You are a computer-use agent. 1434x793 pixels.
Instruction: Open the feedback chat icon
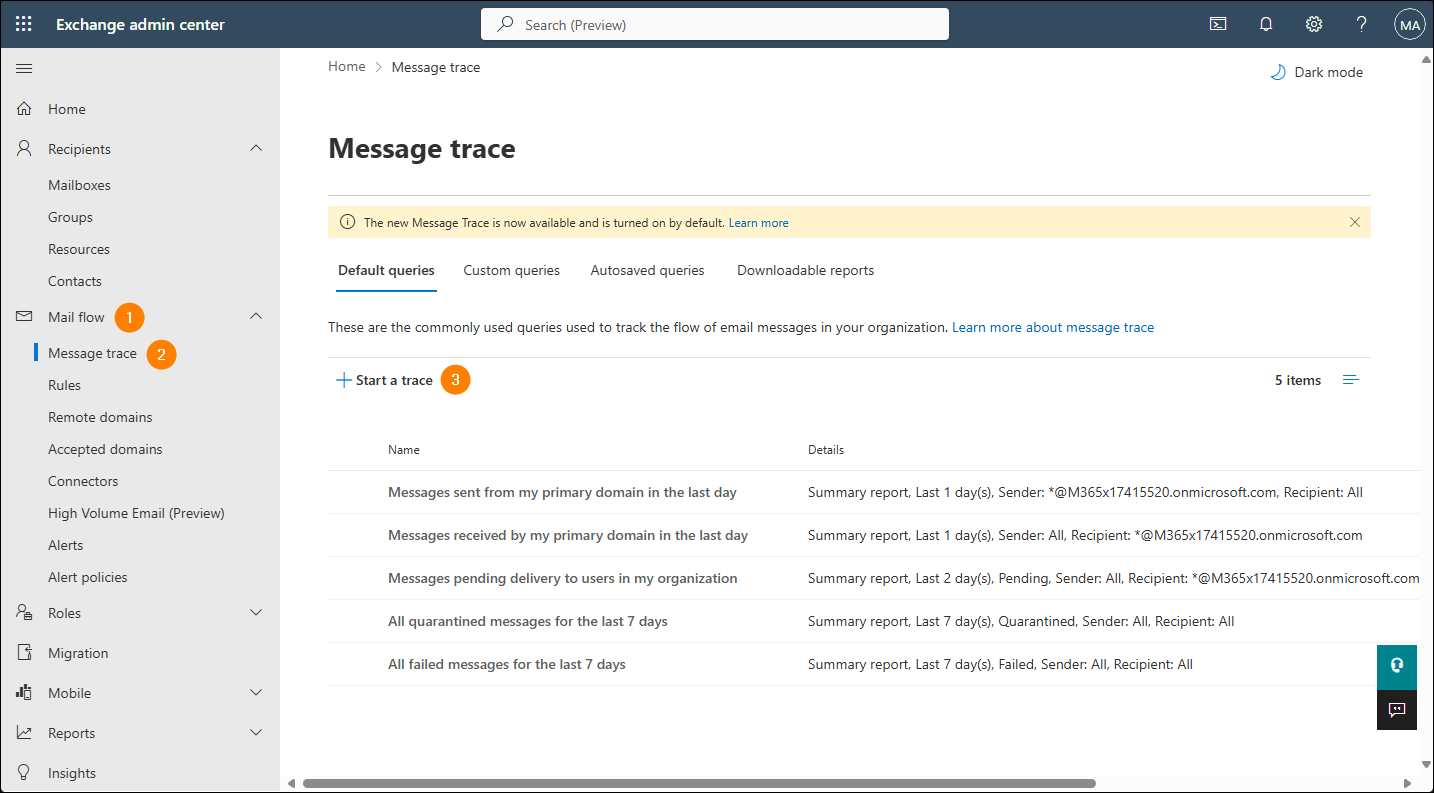(x=1396, y=710)
